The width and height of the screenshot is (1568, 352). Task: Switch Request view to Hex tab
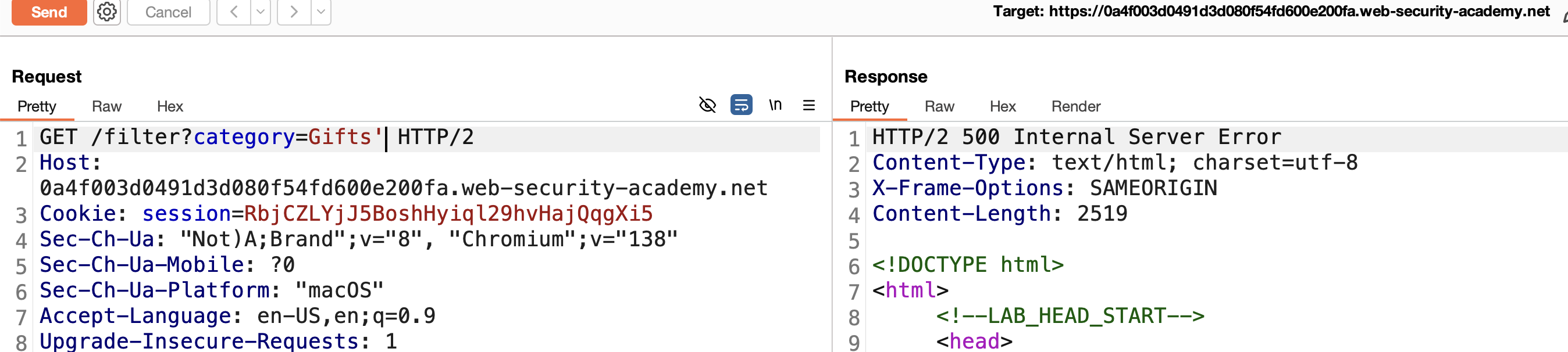(170, 106)
